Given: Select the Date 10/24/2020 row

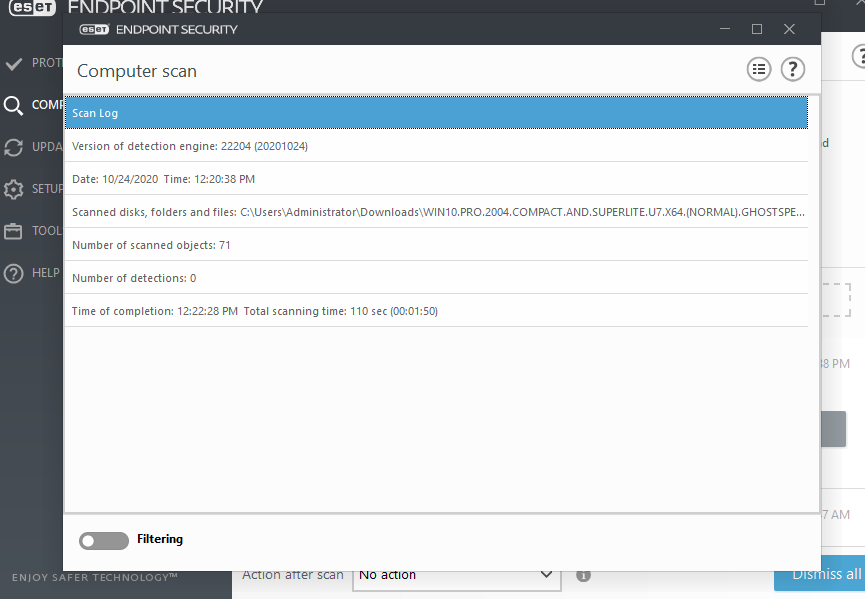Looking at the screenshot, I should (x=436, y=179).
